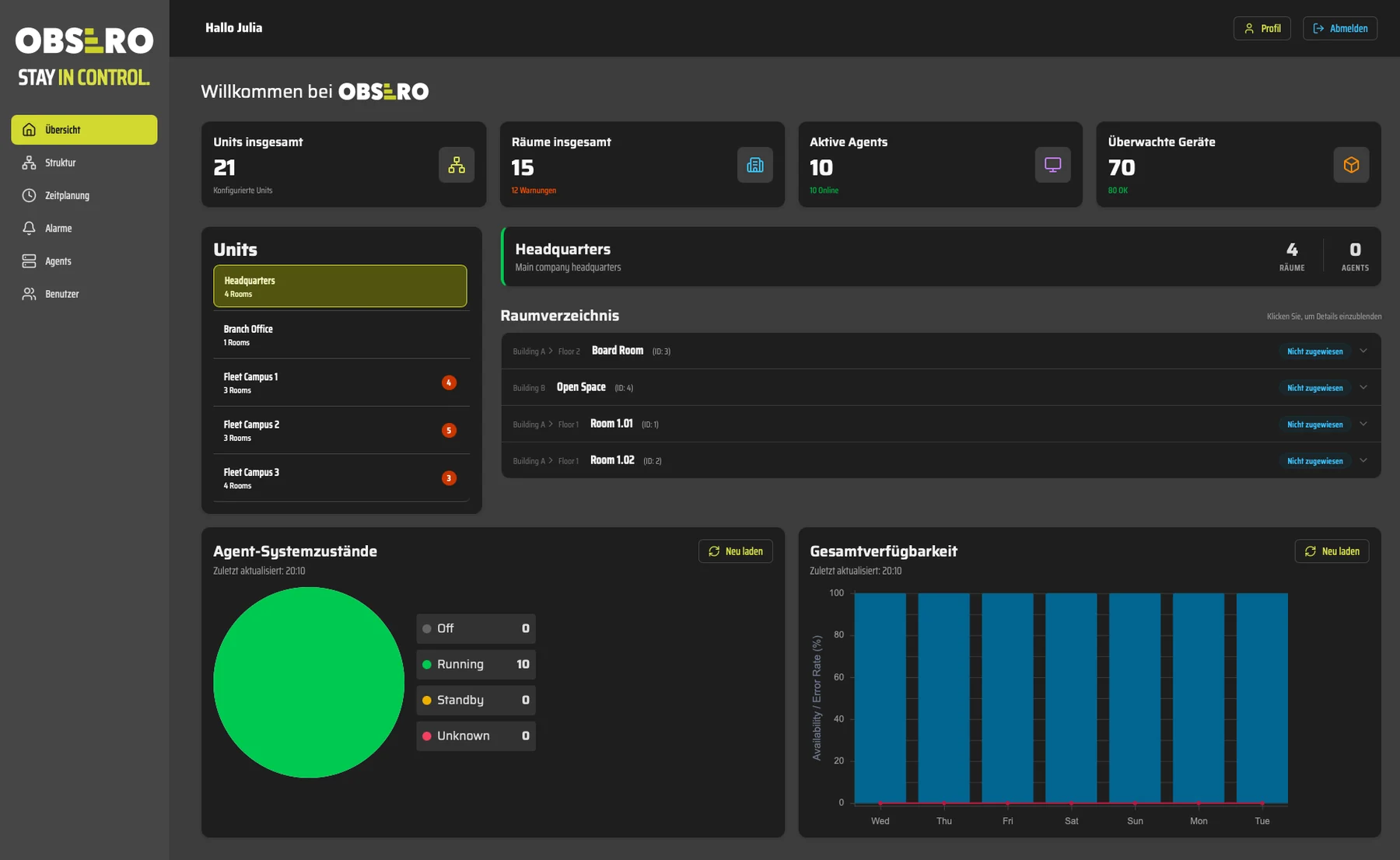Select the Branch Office unit
The width and height of the screenshot is (1400, 860).
coord(341,335)
